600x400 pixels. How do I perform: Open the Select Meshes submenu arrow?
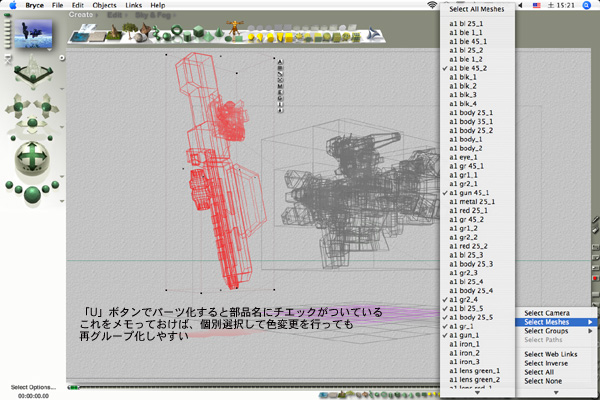tap(590, 322)
